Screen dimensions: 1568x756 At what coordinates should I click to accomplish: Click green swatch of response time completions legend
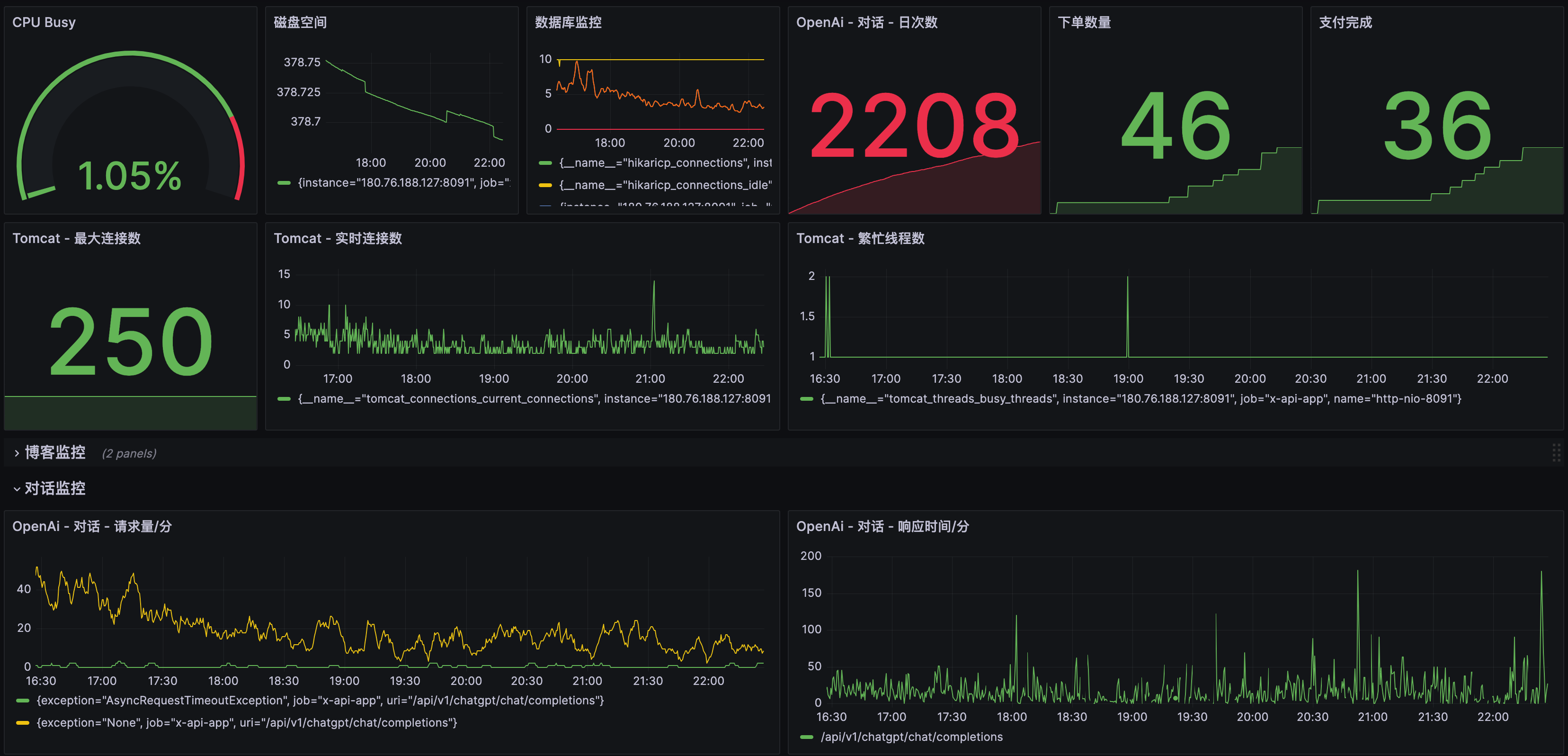807,737
